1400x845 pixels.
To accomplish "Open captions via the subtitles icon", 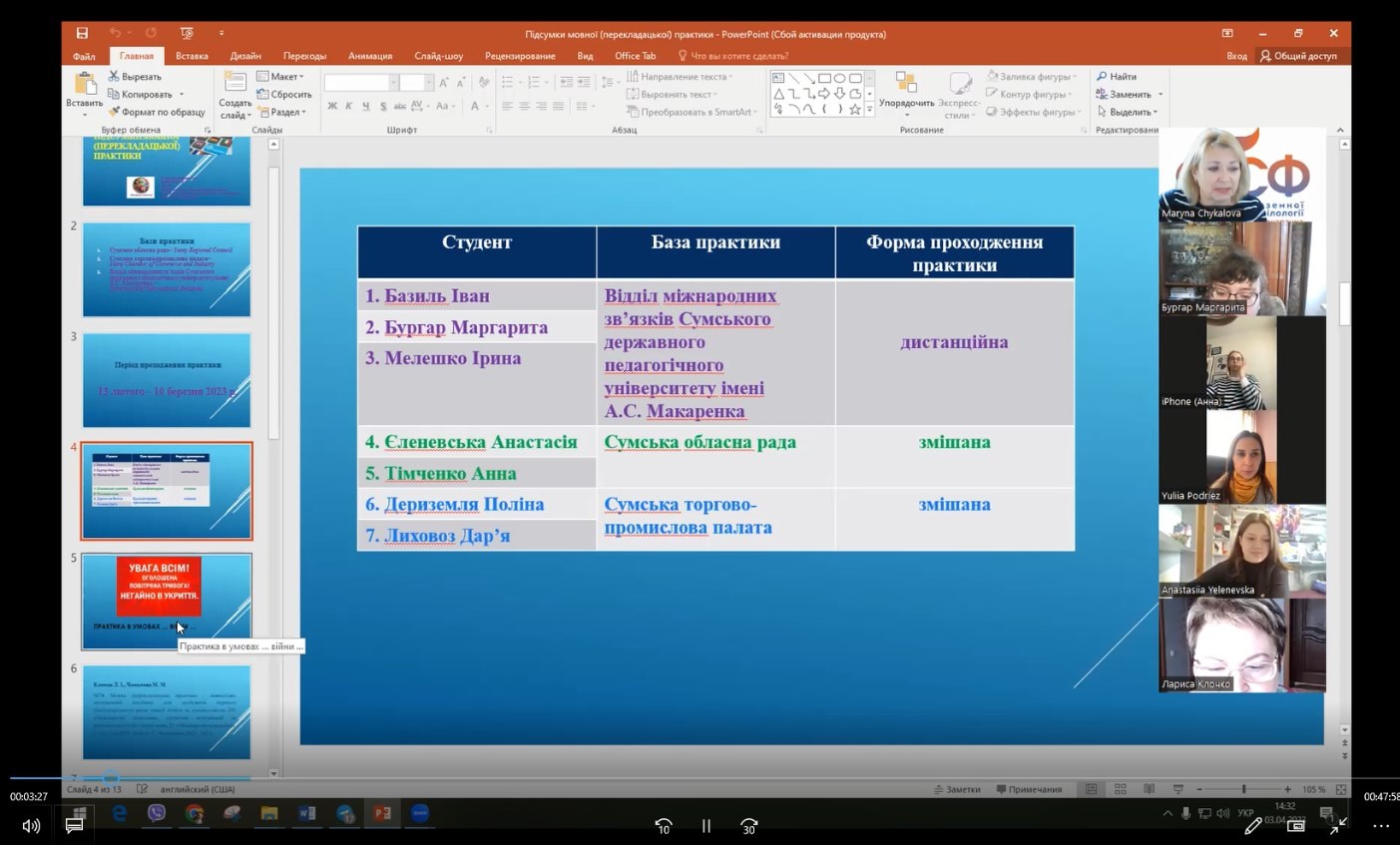I will click(74, 825).
